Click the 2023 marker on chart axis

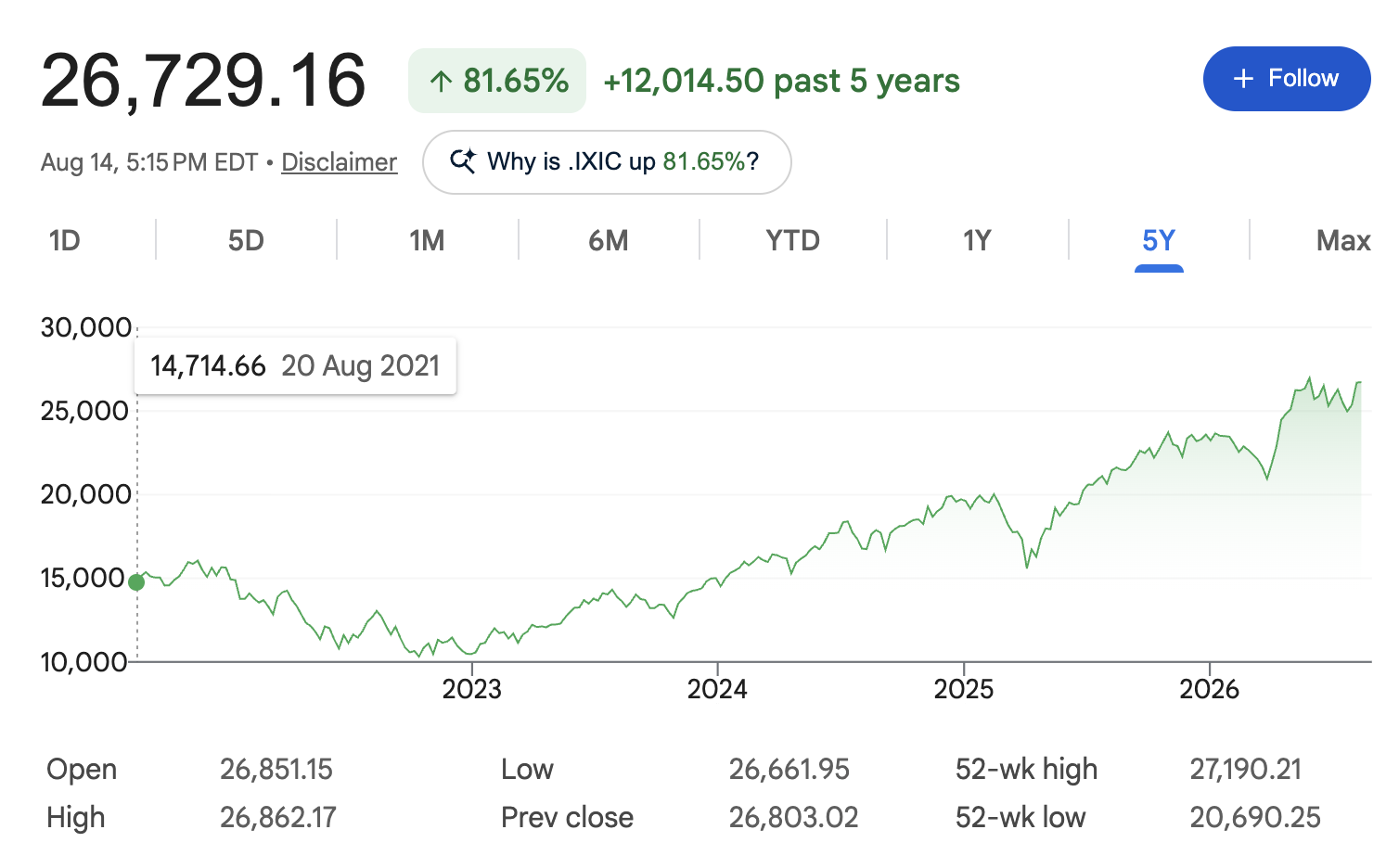click(471, 689)
